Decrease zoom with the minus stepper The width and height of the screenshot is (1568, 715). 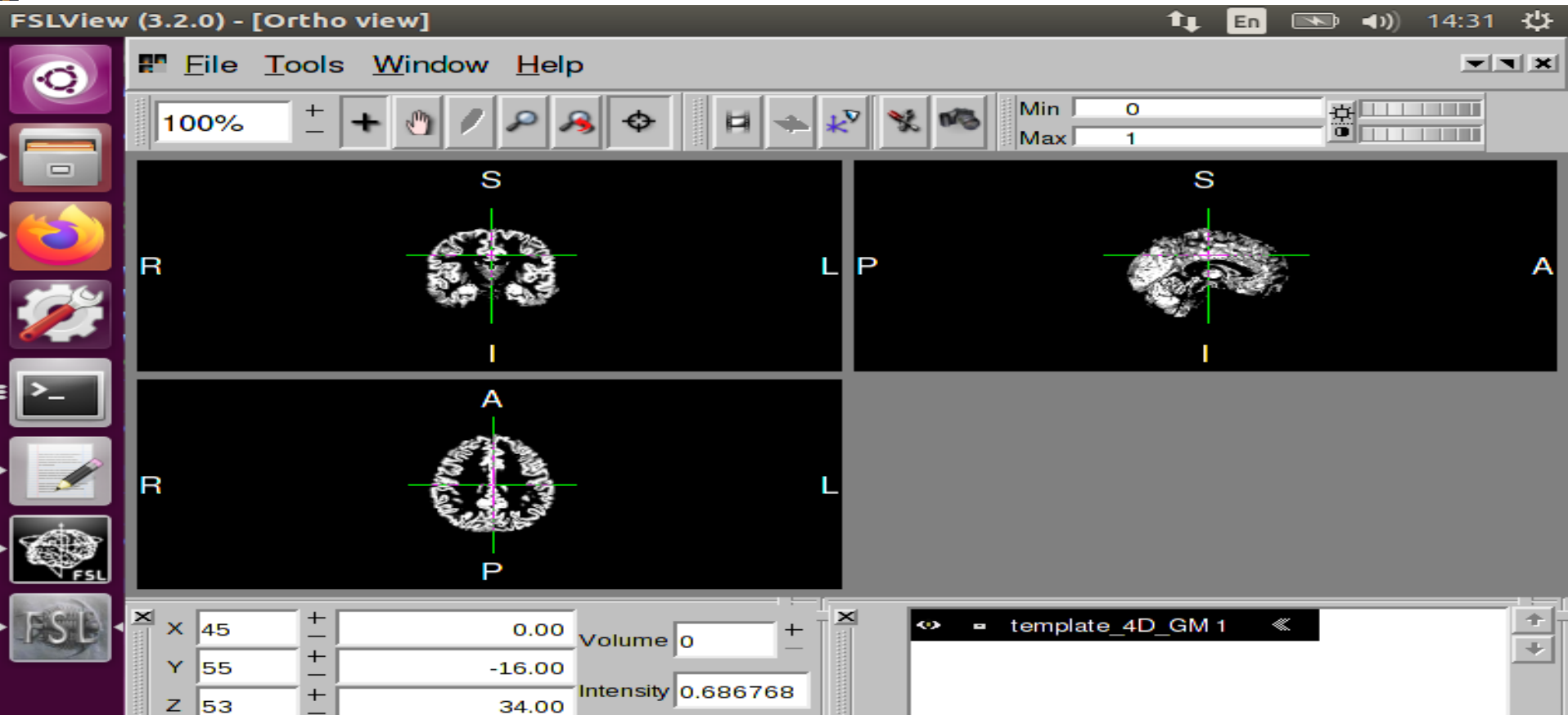314,132
